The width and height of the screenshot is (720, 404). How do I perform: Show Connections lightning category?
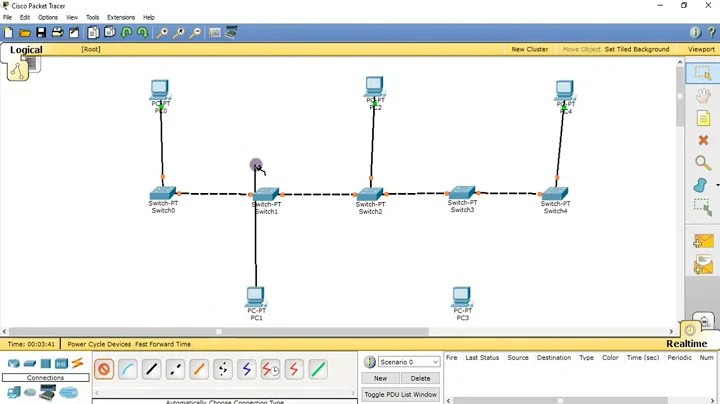[77, 363]
